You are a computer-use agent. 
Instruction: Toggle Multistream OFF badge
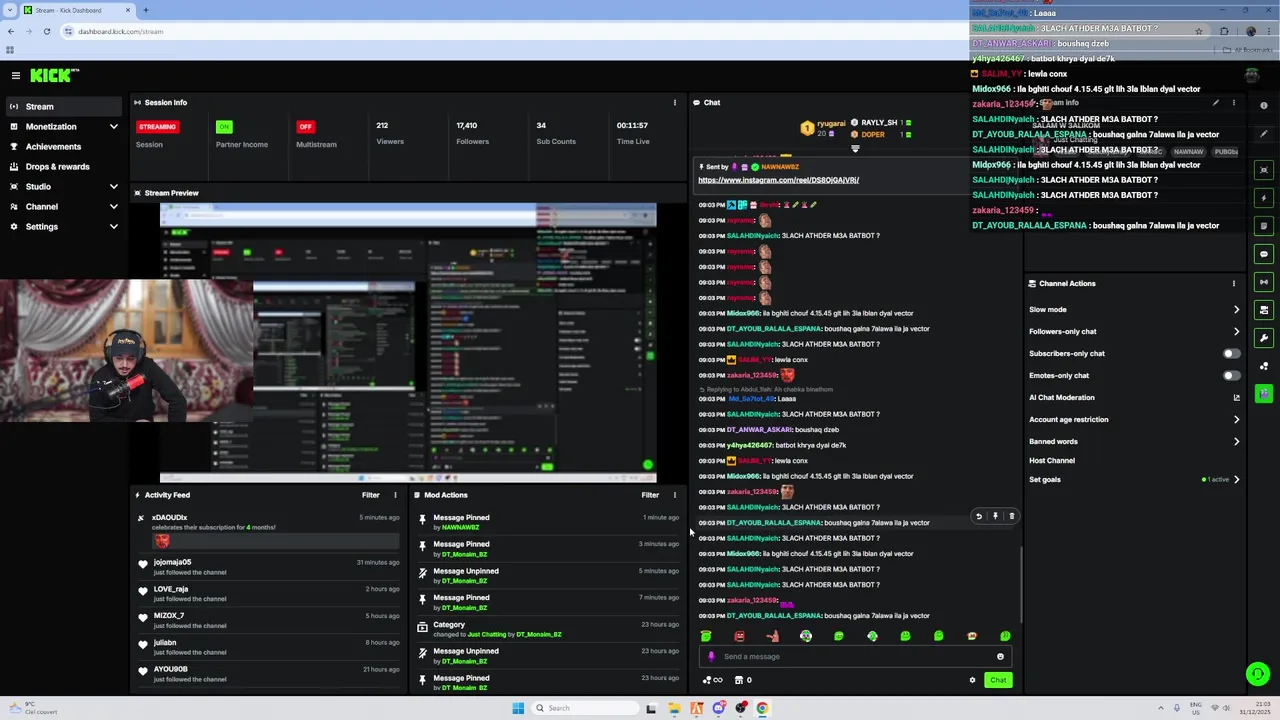[305, 127]
